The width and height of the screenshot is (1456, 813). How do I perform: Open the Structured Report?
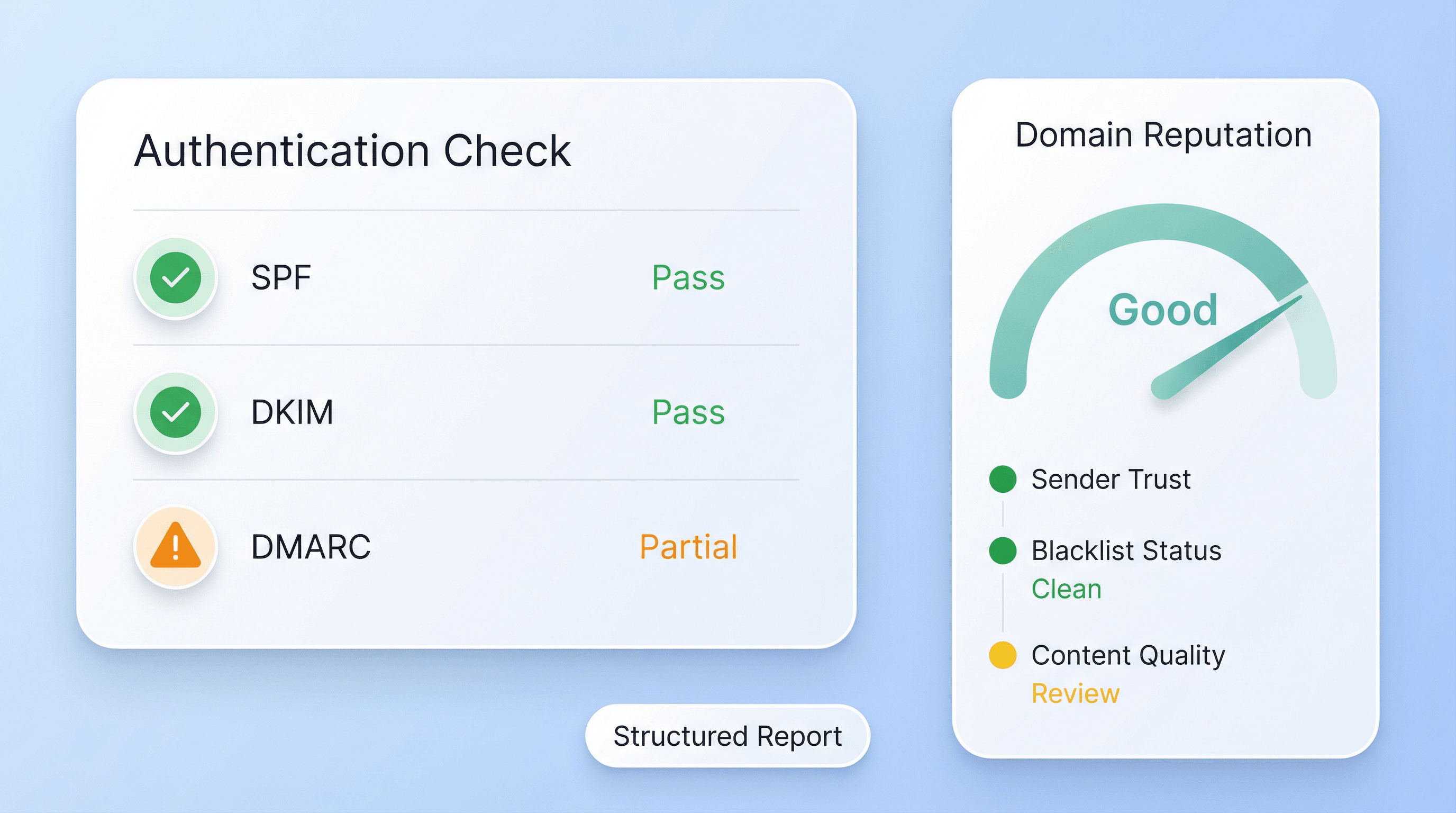point(727,736)
